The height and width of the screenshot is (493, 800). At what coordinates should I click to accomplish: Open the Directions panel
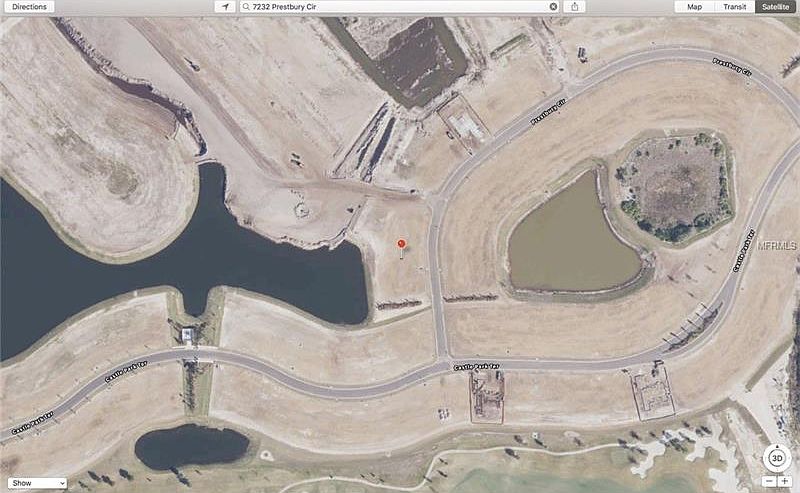(x=29, y=7)
